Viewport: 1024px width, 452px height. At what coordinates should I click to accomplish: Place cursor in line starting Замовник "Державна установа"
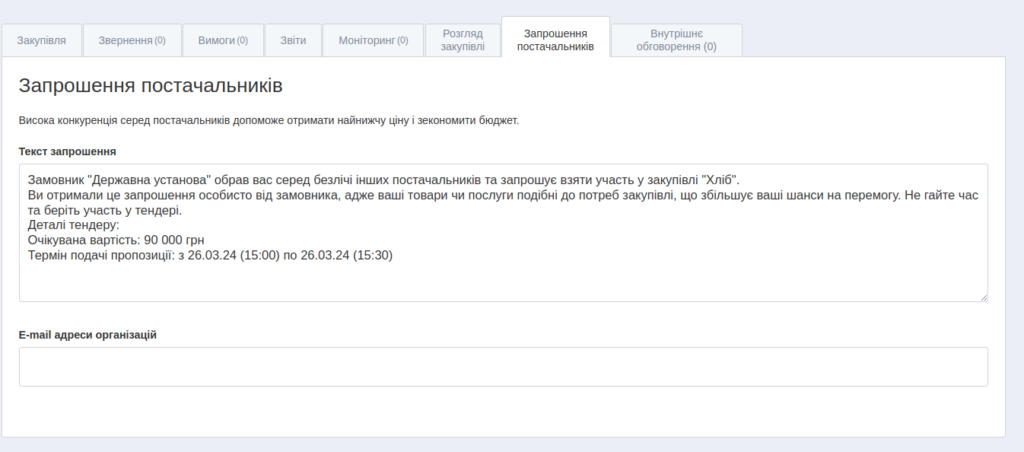[380, 180]
